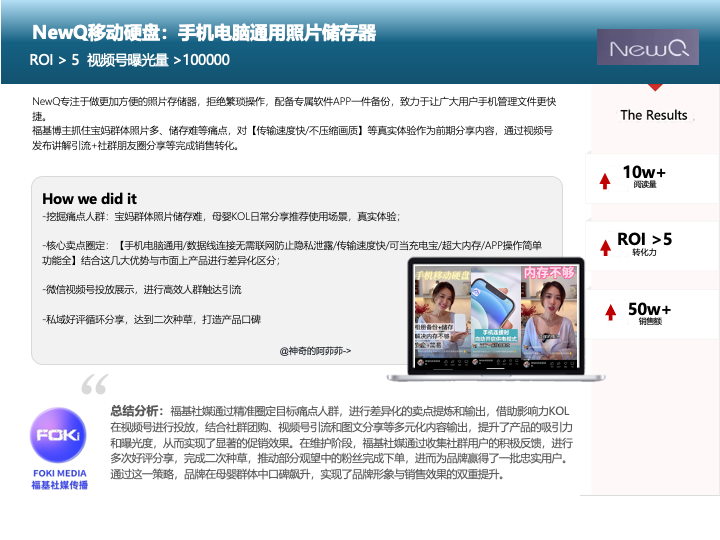Click 福基社媒传播 label under logo
Screen dimensions: 720x540
[60, 485]
